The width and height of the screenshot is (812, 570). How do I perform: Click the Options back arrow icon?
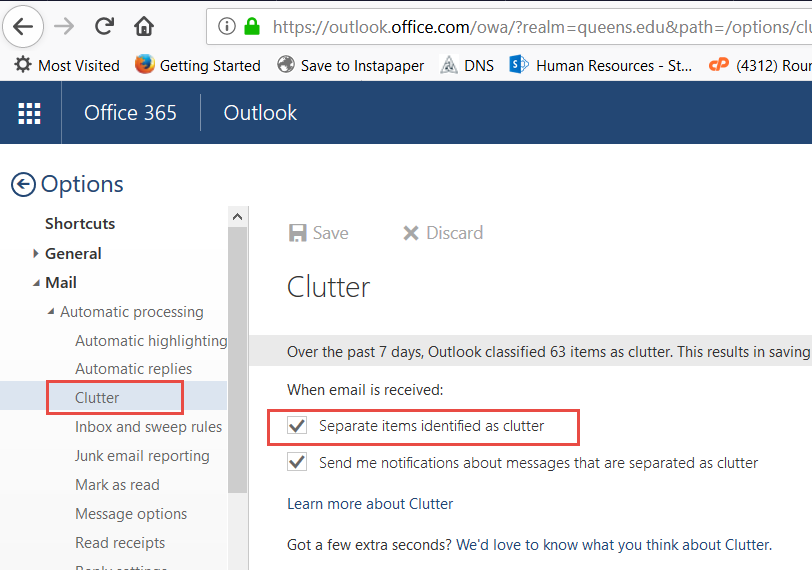(23, 184)
